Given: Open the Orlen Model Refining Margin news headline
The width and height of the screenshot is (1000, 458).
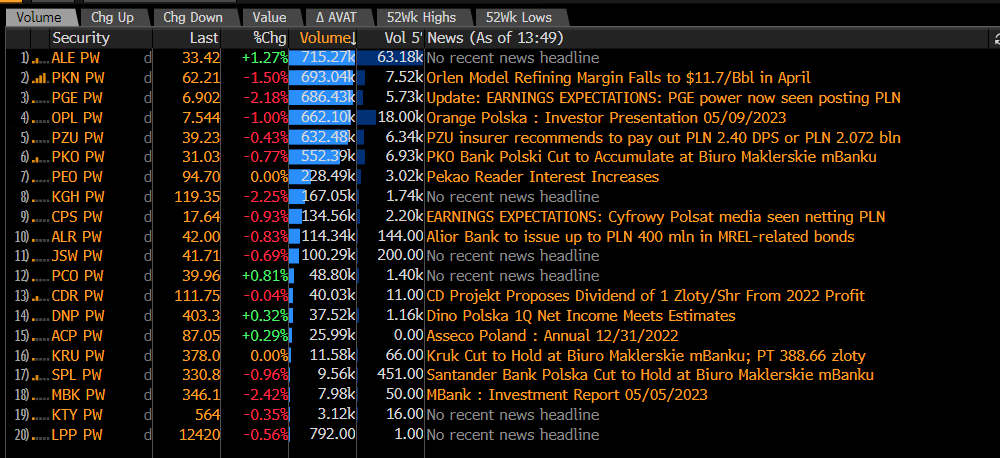Looking at the screenshot, I should tap(619, 78).
